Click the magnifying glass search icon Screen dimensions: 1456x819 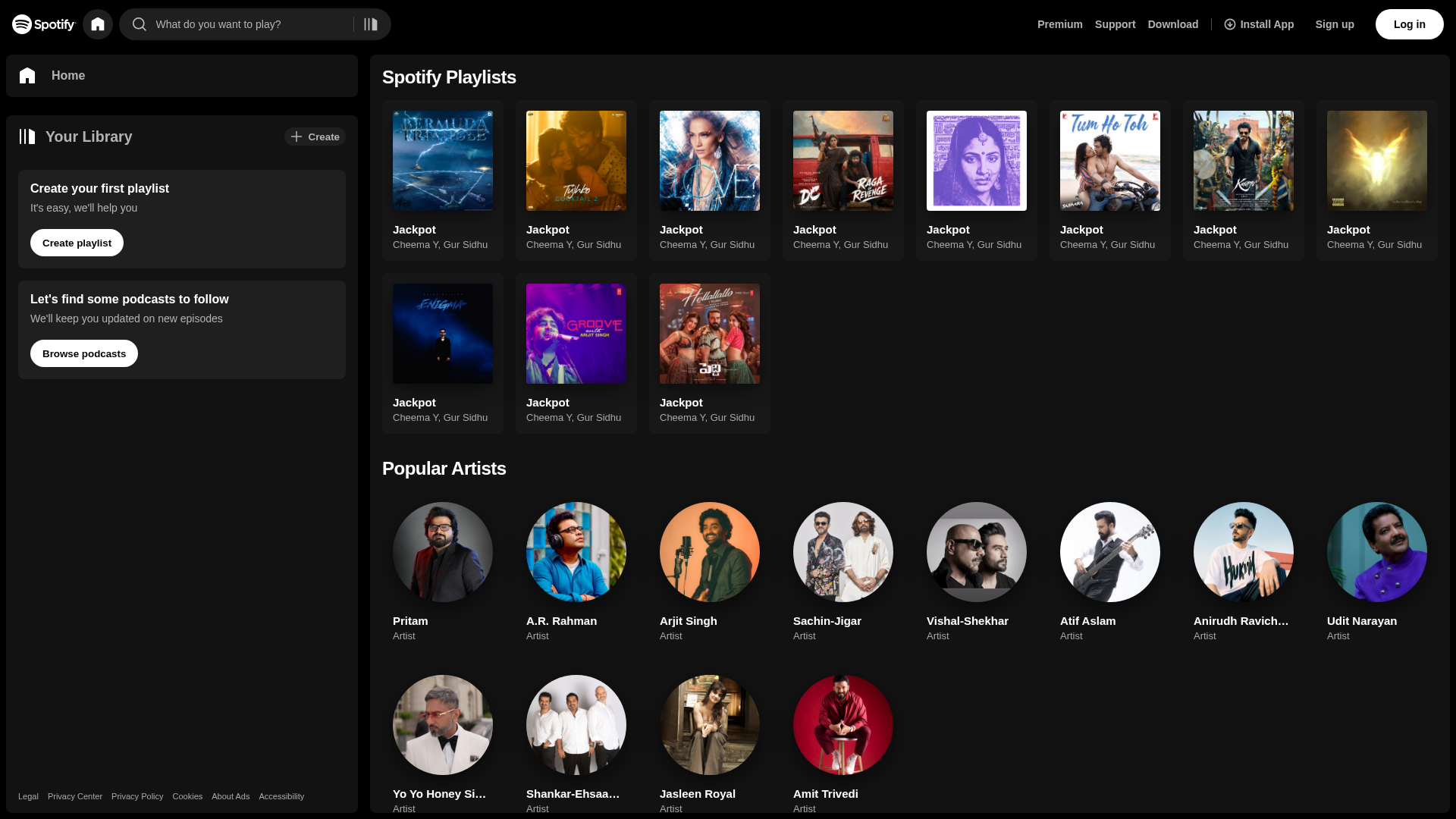tap(140, 24)
